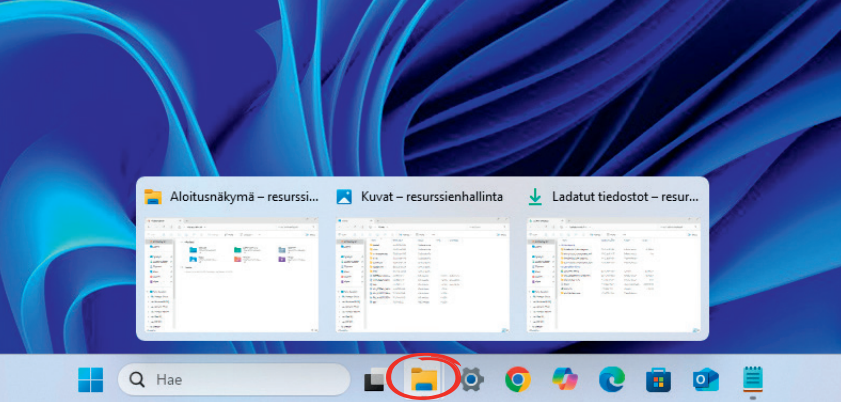
Task: Open Outlook from the taskbar
Action: 706,380
